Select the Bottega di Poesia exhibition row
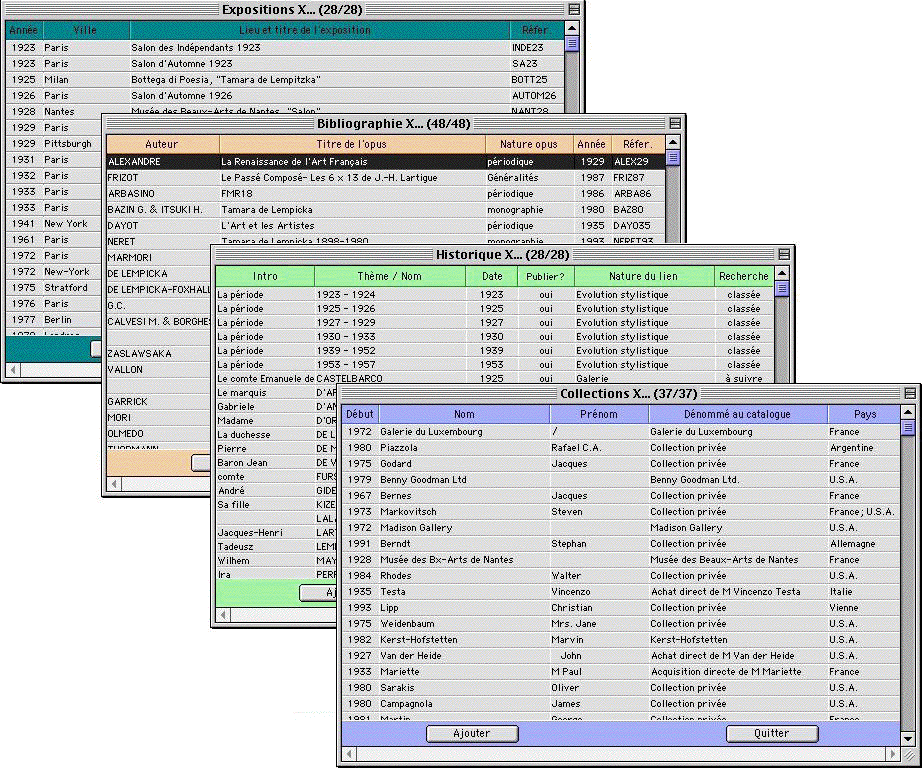 click(285, 79)
